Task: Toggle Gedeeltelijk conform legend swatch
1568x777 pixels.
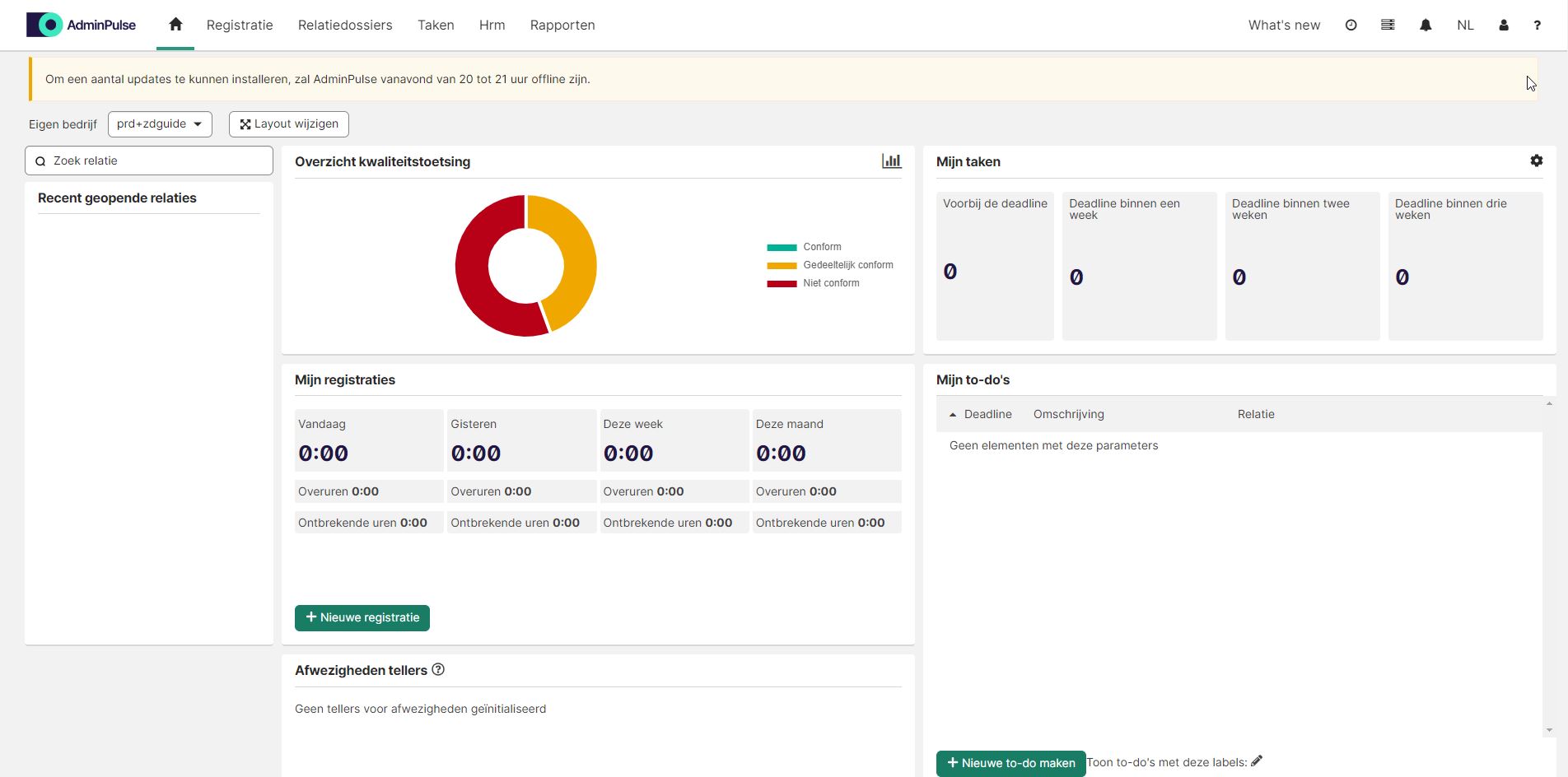Action: pos(782,265)
